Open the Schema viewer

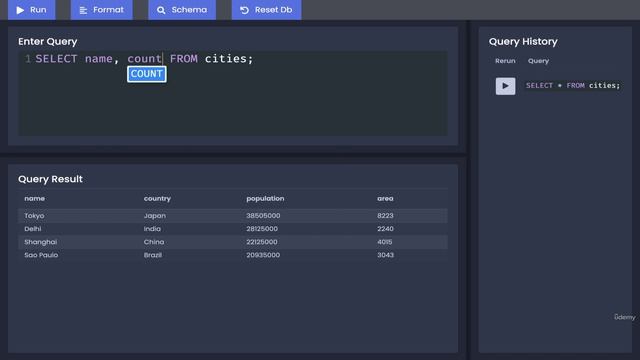(182, 10)
